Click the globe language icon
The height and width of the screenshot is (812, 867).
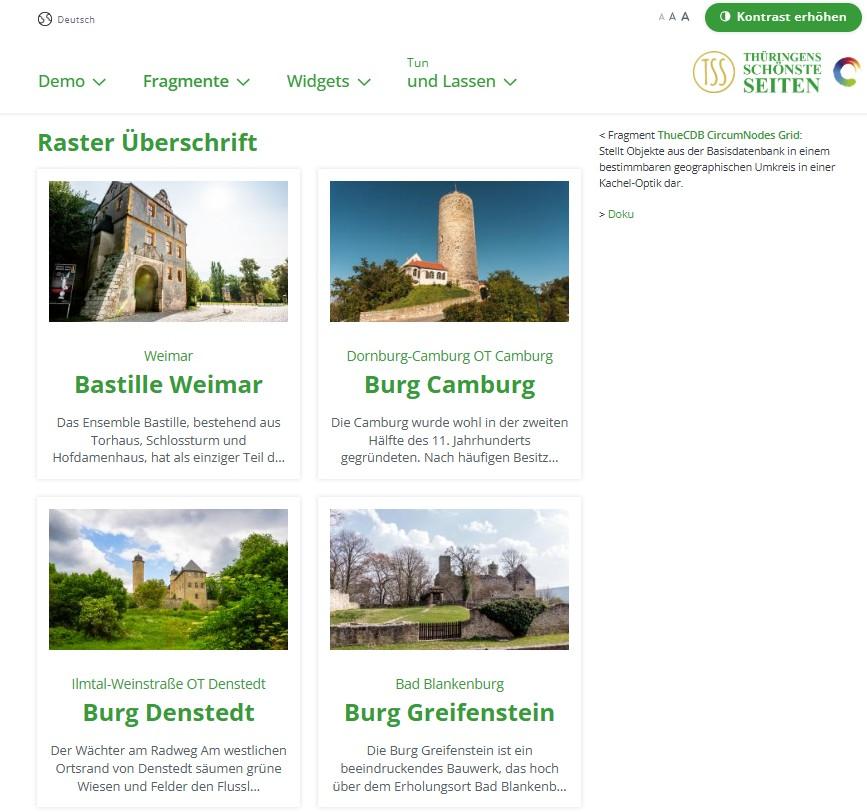tap(45, 19)
